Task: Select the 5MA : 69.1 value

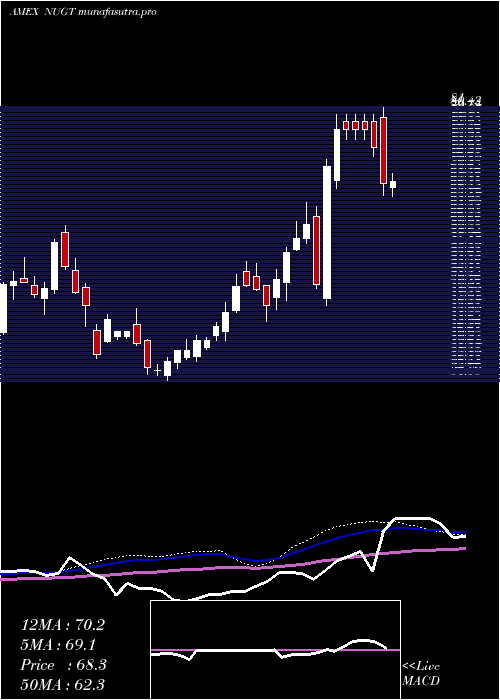Action: (58, 645)
